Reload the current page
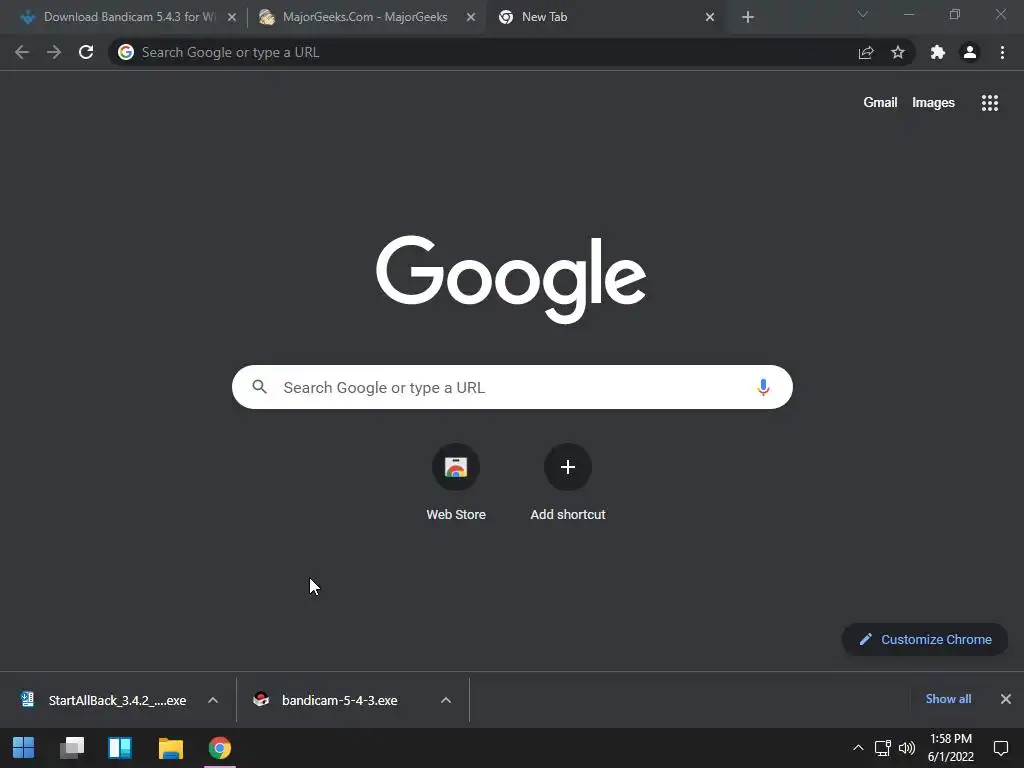The width and height of the screenshot is (1024, 768). (86, 52)
